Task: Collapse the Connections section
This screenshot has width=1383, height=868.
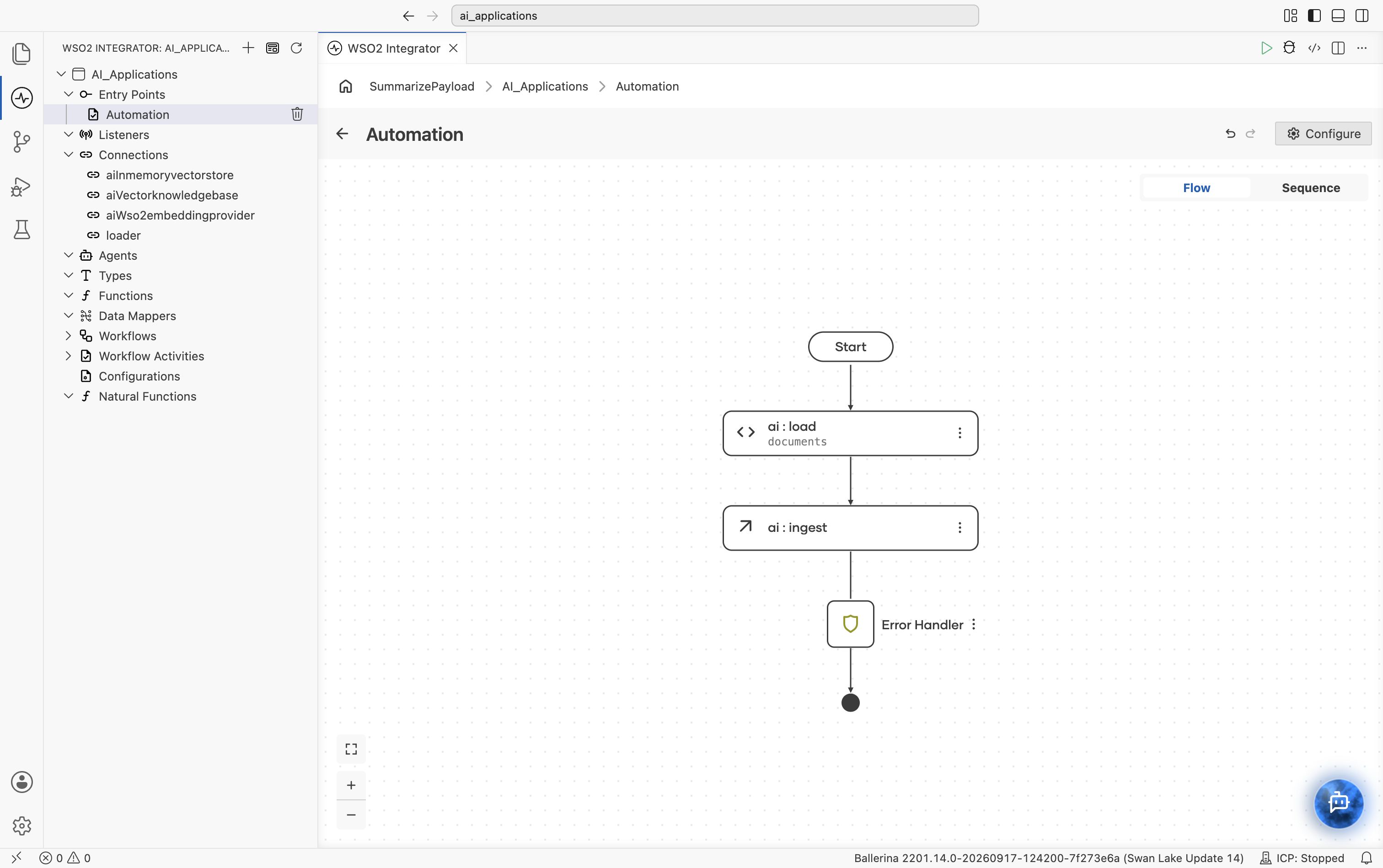Action: pos(68,155)
